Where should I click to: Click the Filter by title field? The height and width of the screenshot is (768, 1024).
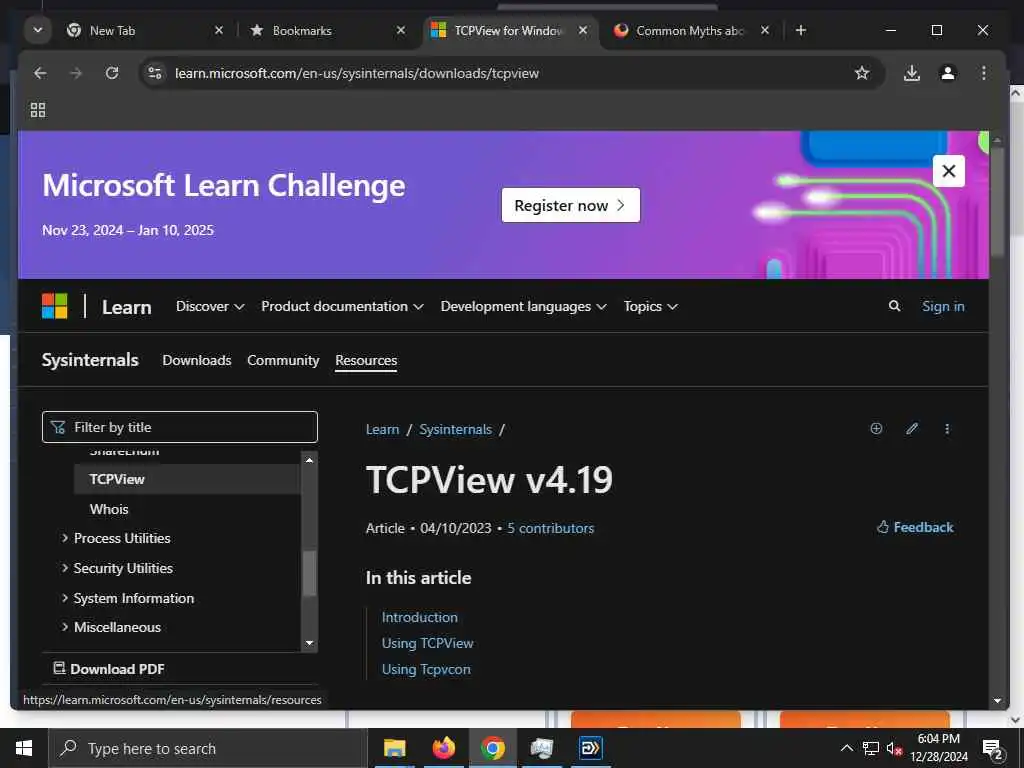(180, 427)
